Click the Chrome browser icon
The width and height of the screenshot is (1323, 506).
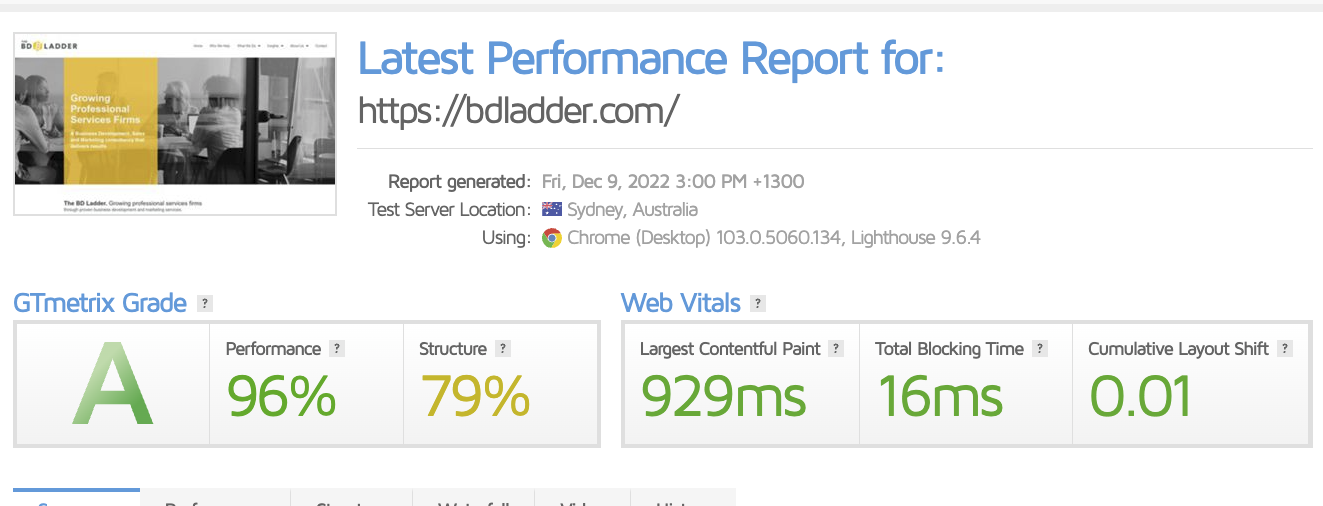[551, 238]
